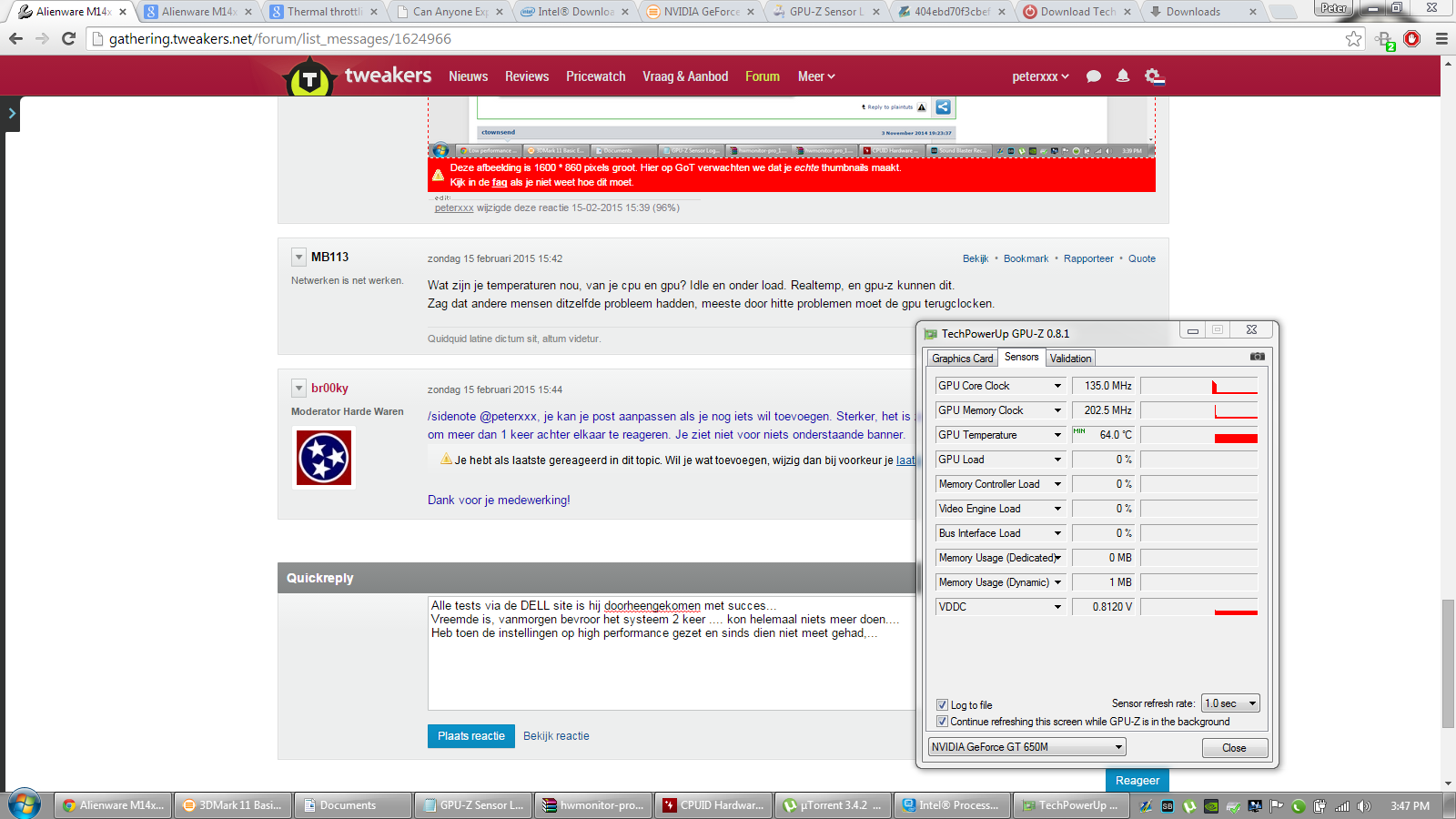
Task: Open the peterxxx user menu
Action: (1041, 76)
